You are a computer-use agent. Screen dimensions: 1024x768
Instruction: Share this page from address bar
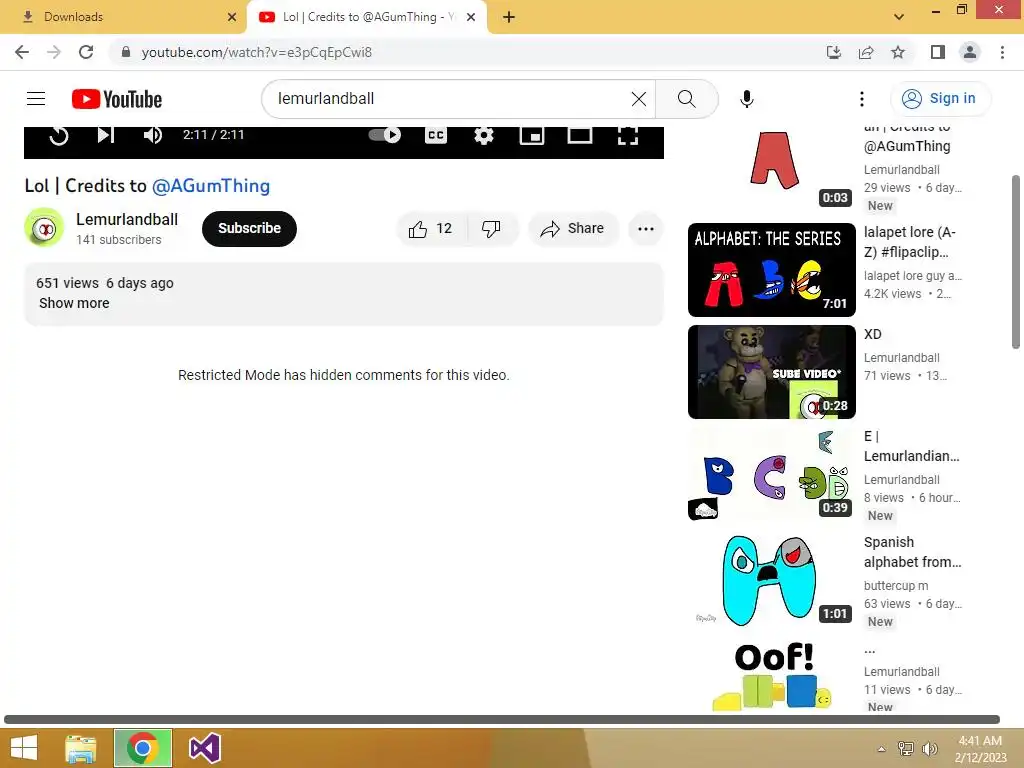click(x=866, y=52)
